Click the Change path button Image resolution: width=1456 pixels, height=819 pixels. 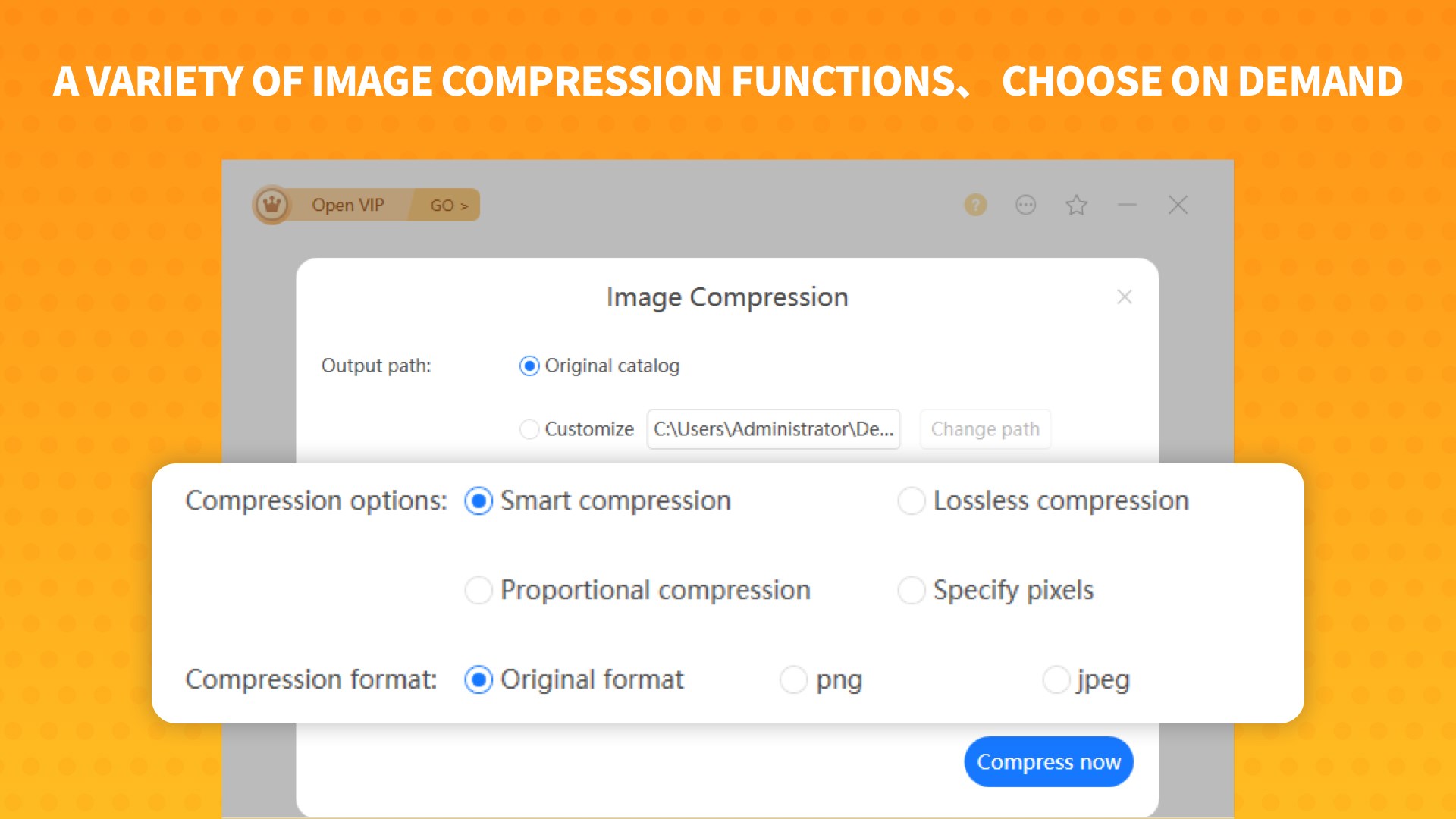point(984,429)
